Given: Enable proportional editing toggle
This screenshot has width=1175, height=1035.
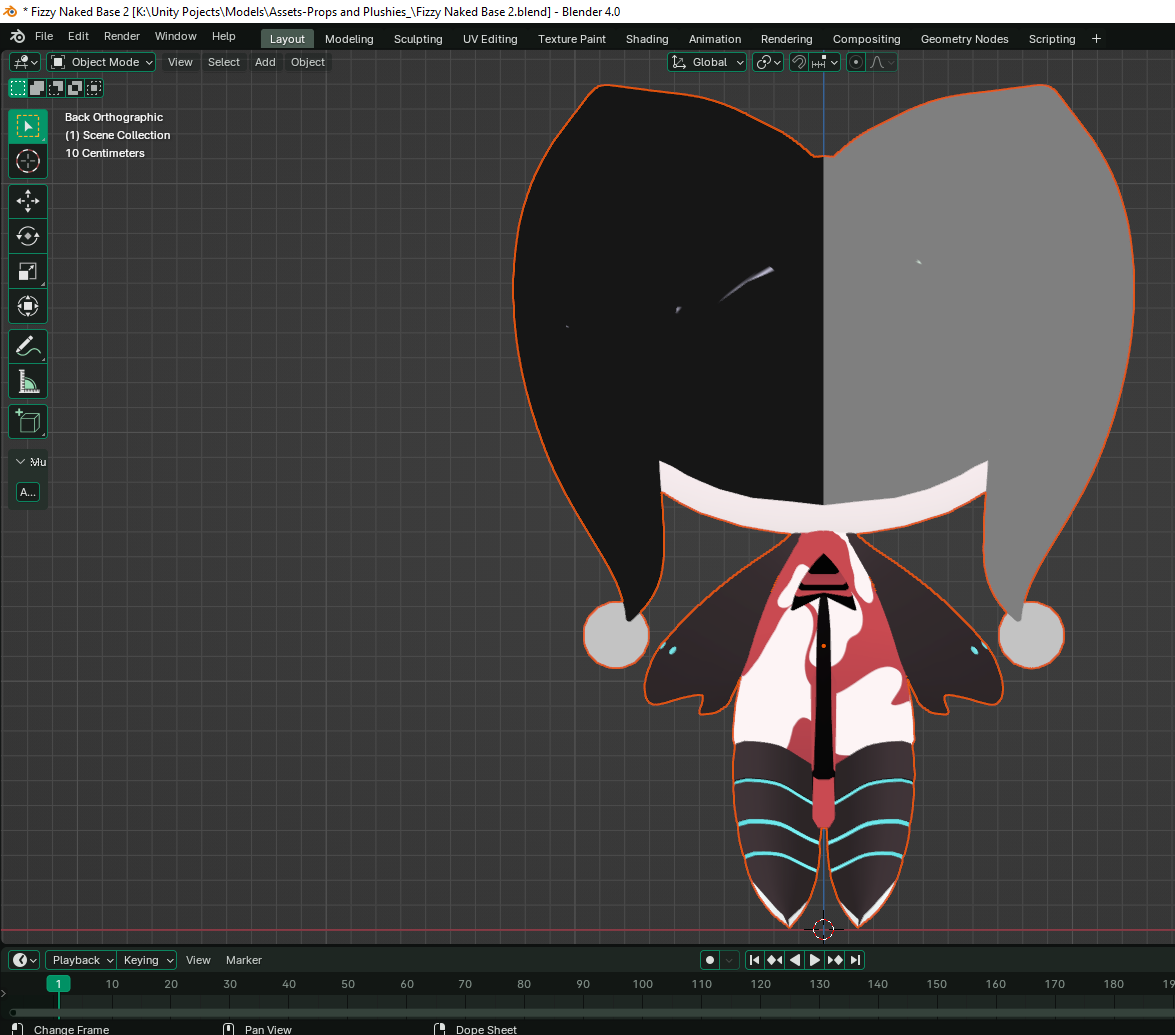Looking at the screenshot, I should click(x=856, y=62).
